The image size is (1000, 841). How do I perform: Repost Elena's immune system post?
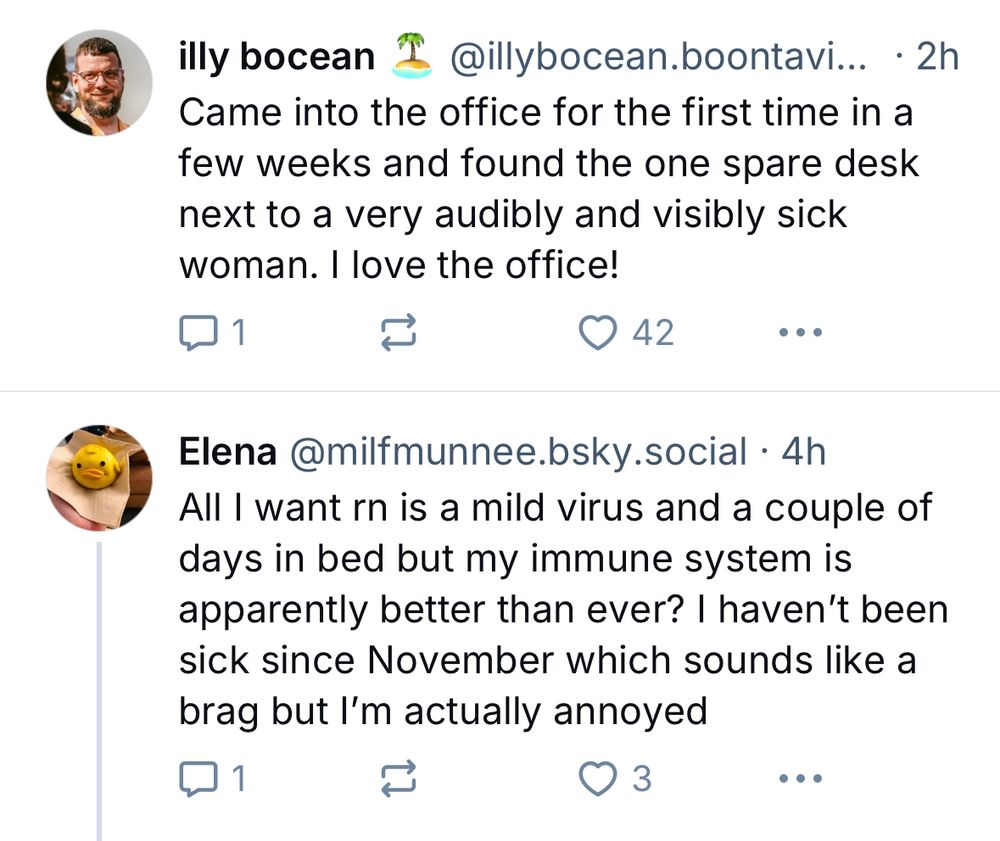pyautogui.click(x=399, y=779)
